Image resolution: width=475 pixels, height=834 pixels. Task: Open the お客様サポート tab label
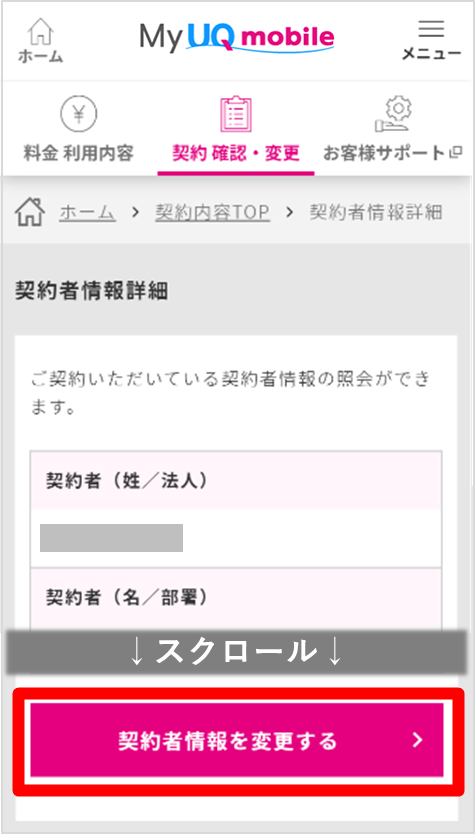click(x=384, y=154)
